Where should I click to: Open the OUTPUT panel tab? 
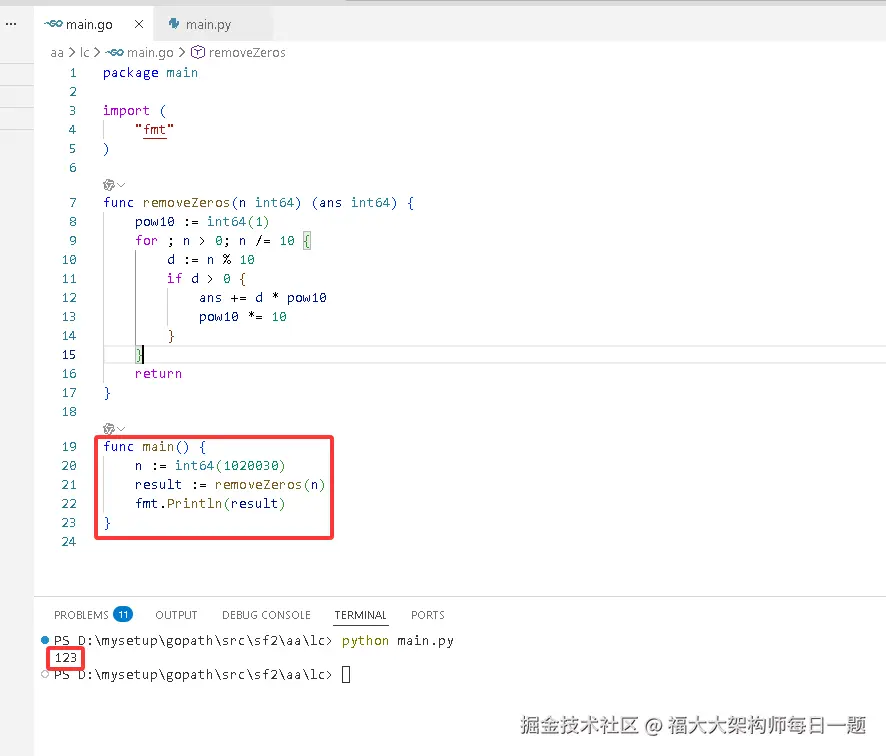[x=176, y=615]
